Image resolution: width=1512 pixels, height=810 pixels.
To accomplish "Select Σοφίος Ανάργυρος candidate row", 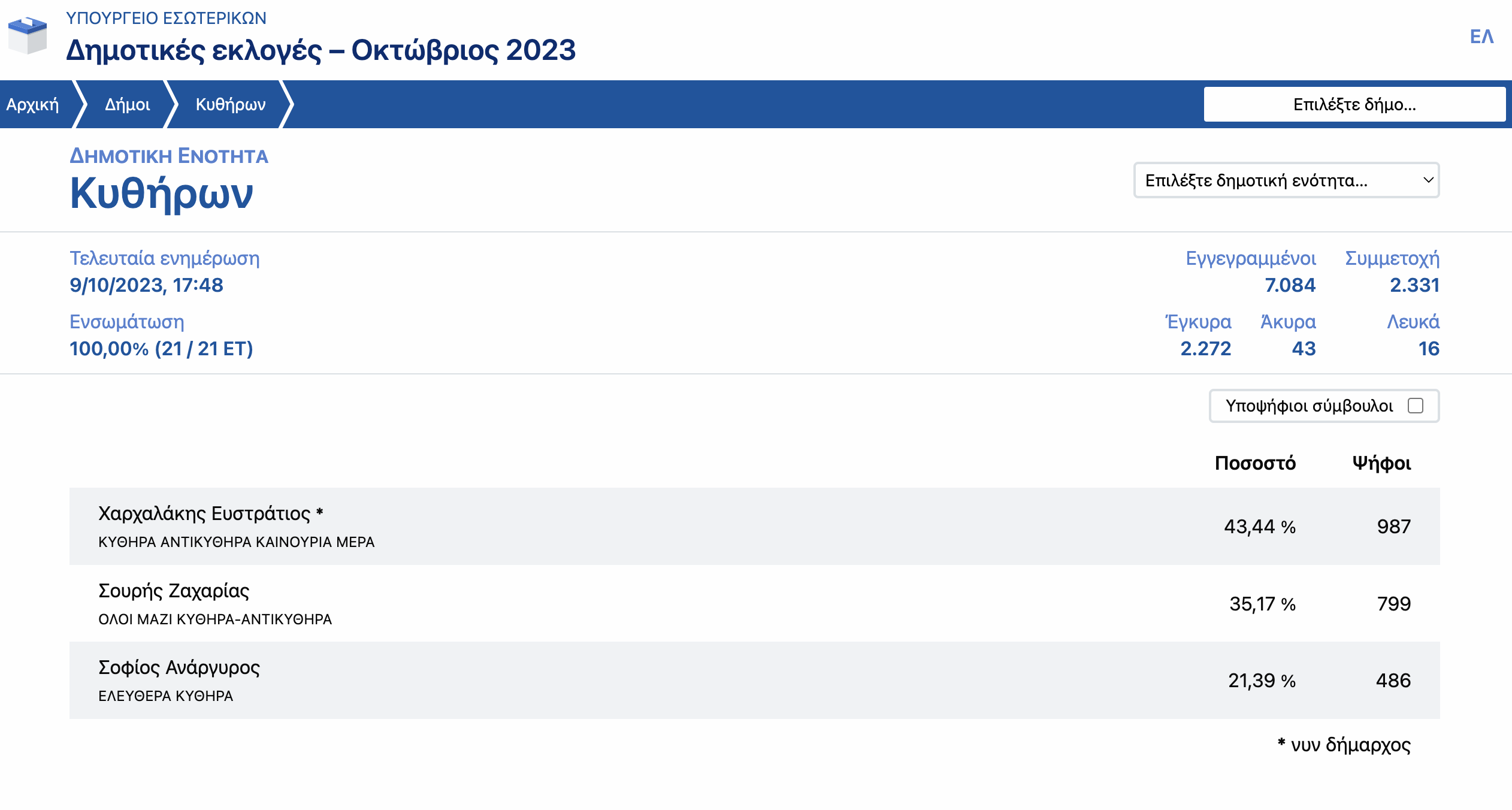I will [x=179, y=667].
